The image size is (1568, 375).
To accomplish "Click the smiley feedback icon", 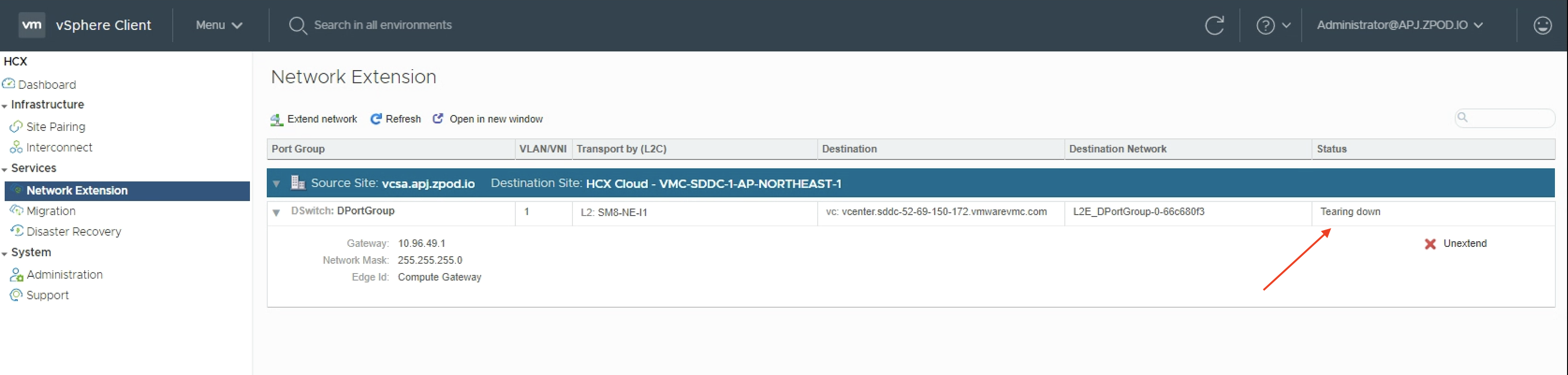I will 1542,26.
